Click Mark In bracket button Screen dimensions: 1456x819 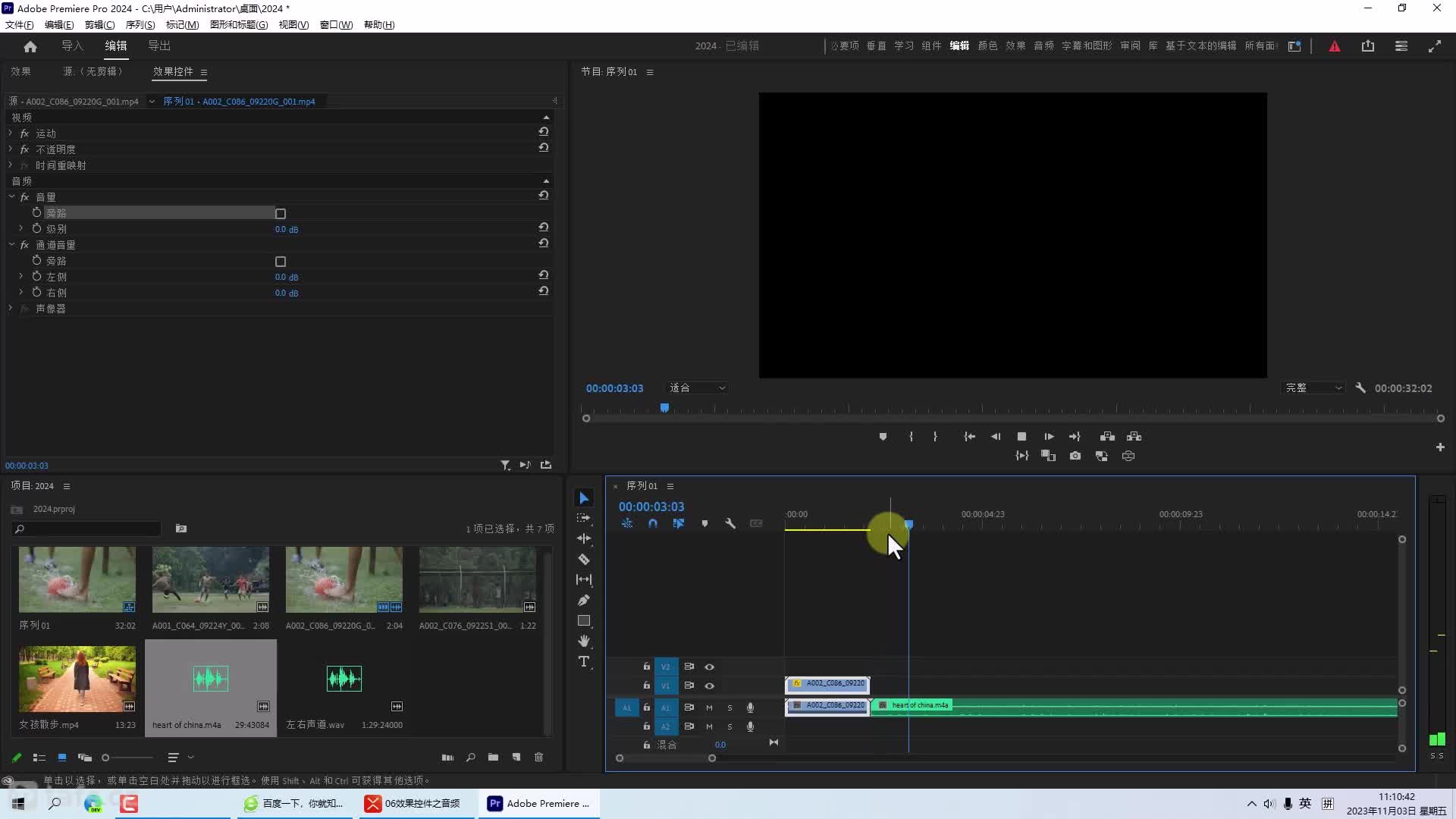(911, 437)
